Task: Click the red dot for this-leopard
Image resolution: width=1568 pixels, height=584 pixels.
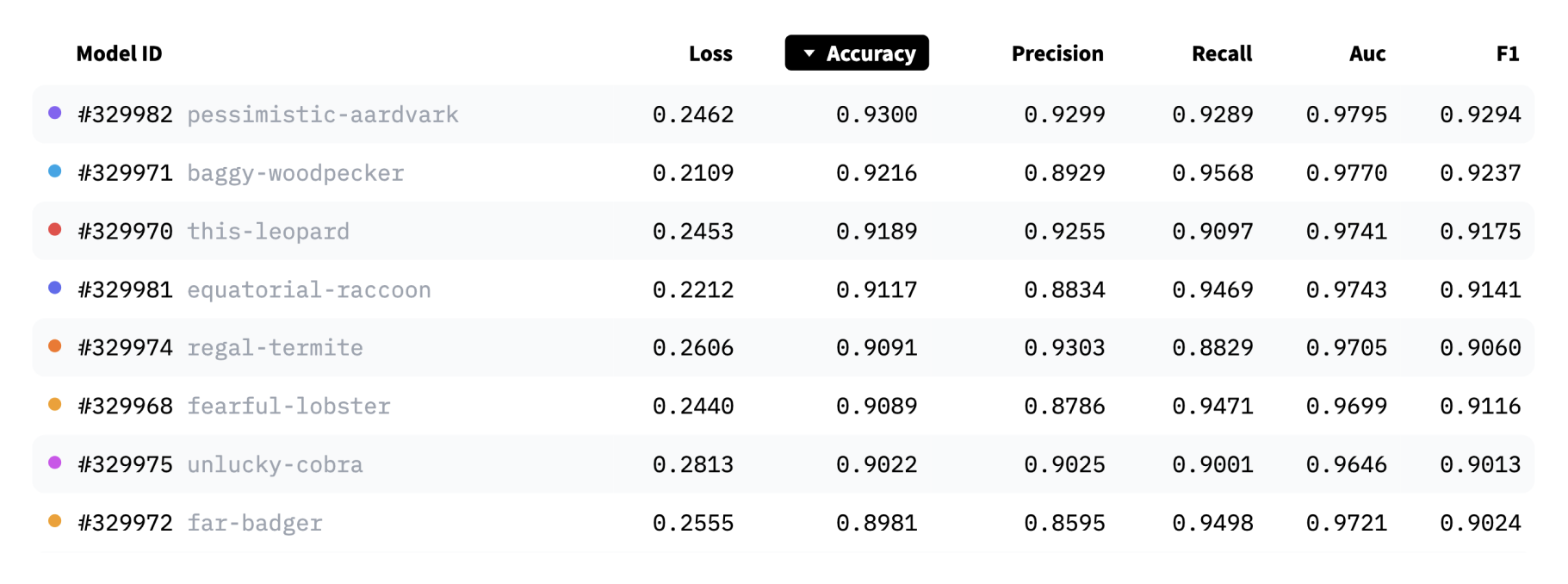Action: click(x=54, y=229)
